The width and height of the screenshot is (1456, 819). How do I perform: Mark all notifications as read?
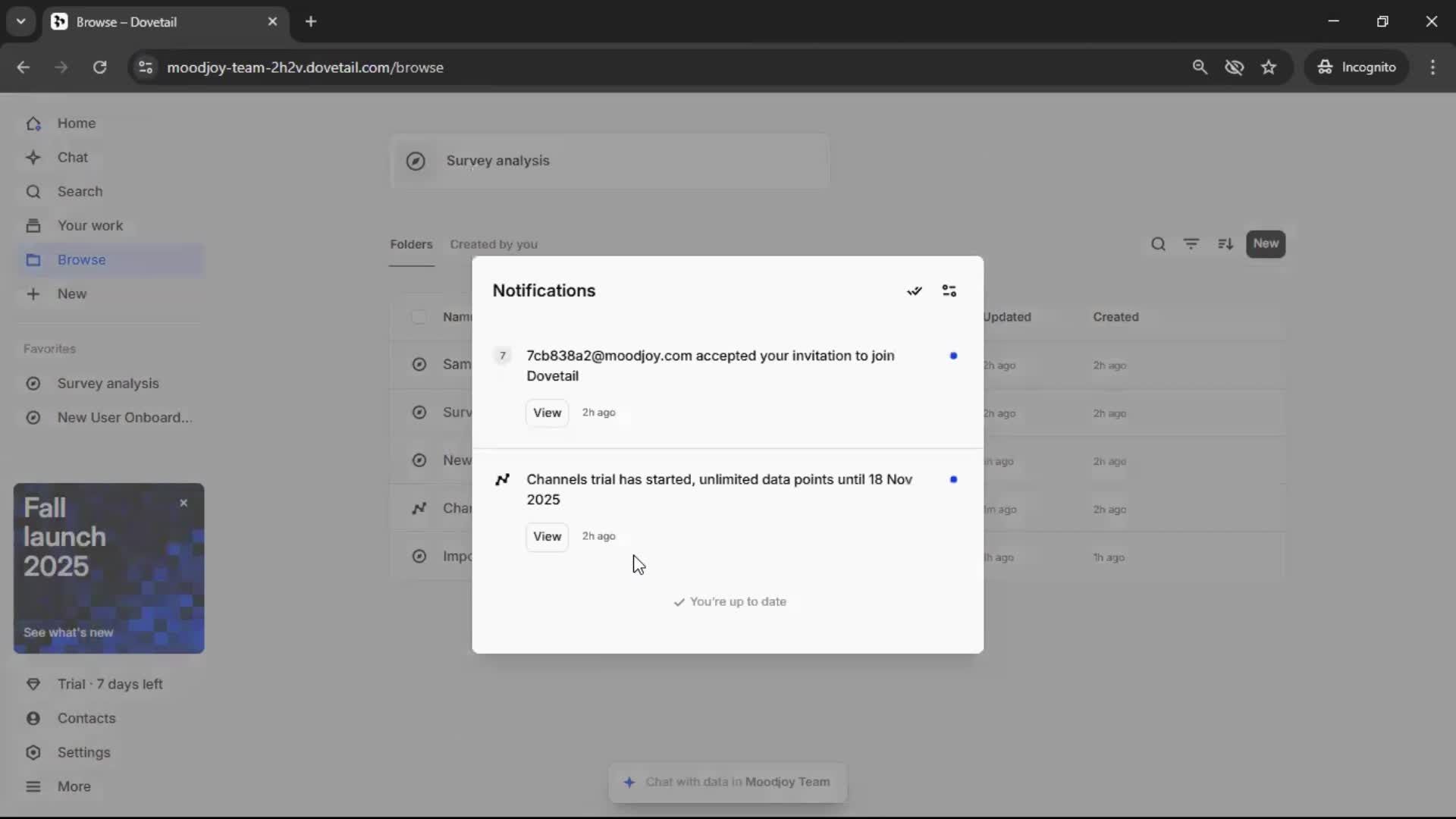pyautogui.click(x=915, y=291)
